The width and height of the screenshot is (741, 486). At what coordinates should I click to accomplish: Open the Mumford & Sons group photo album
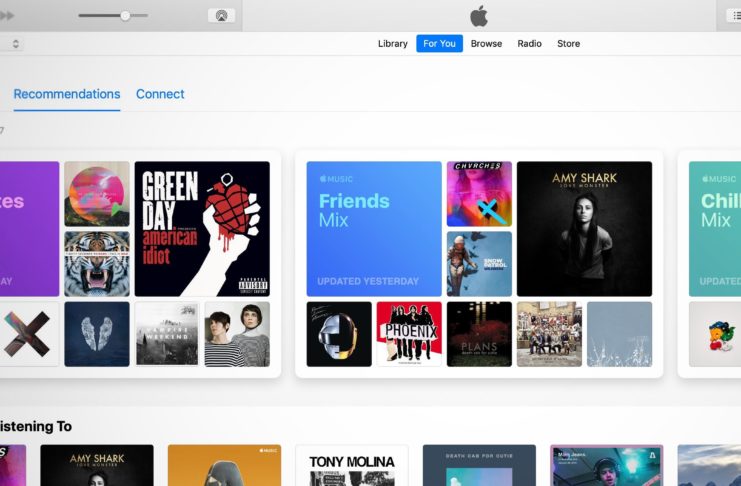coord(549,334)
